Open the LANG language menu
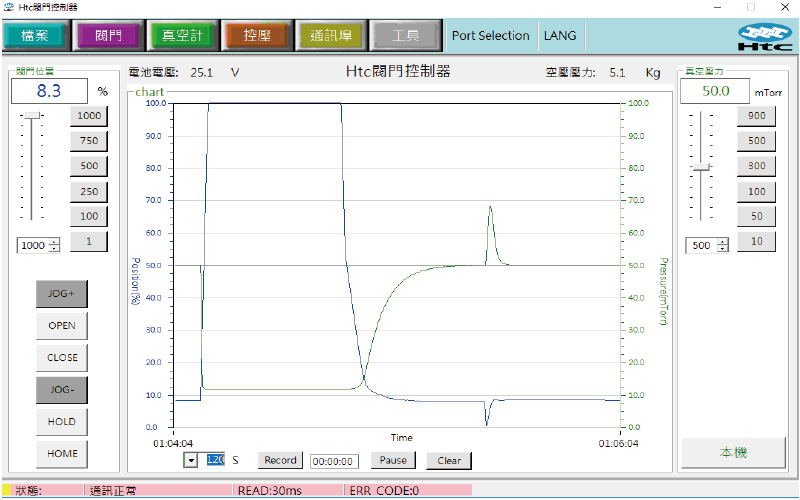Image resolution: width=800 pixels, height=500 pixels. click(560, 36)
